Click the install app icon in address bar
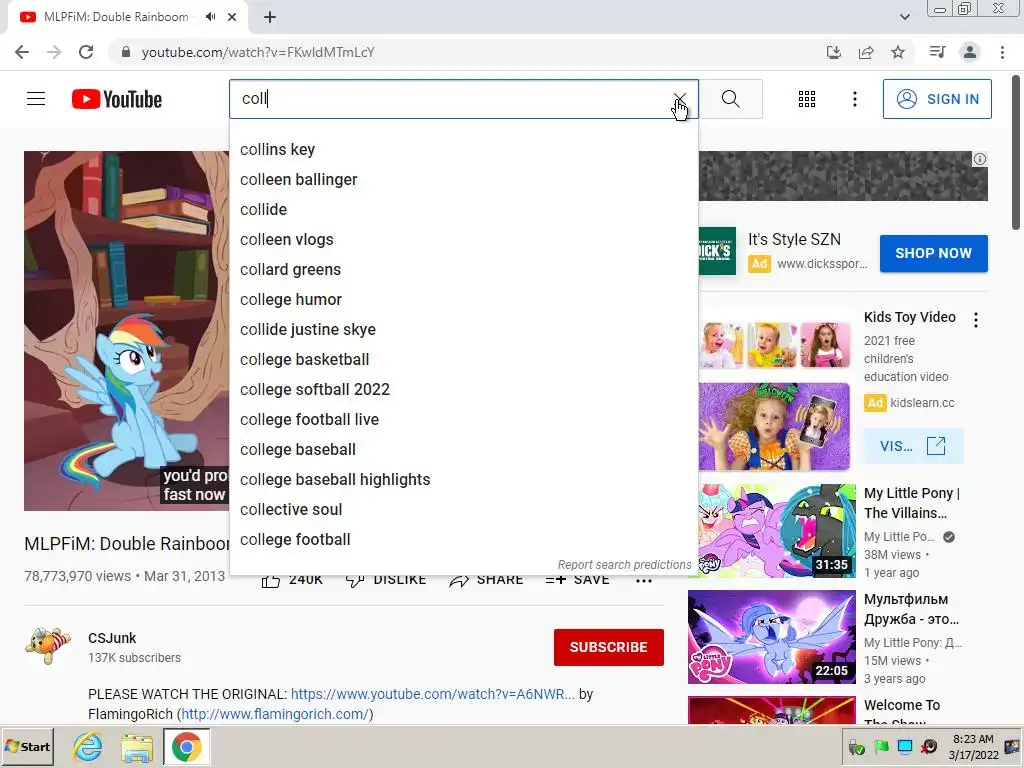This screenshot has width=1024, height=768. pos(833,52)
